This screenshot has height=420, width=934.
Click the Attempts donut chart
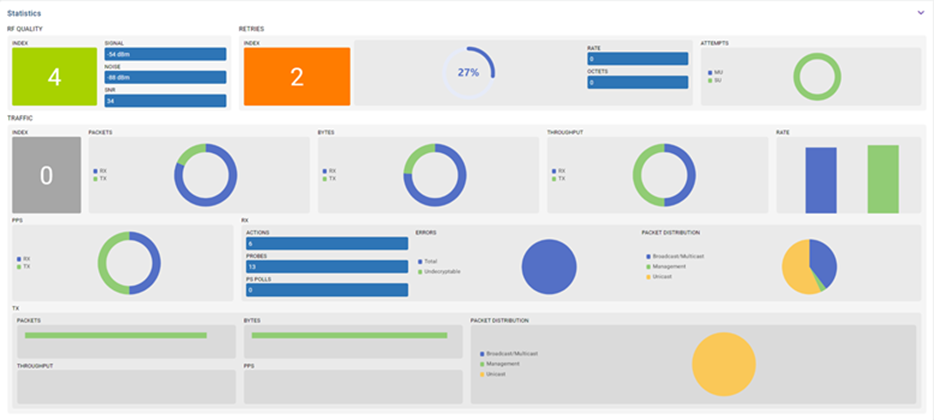[x=825, y=75]
